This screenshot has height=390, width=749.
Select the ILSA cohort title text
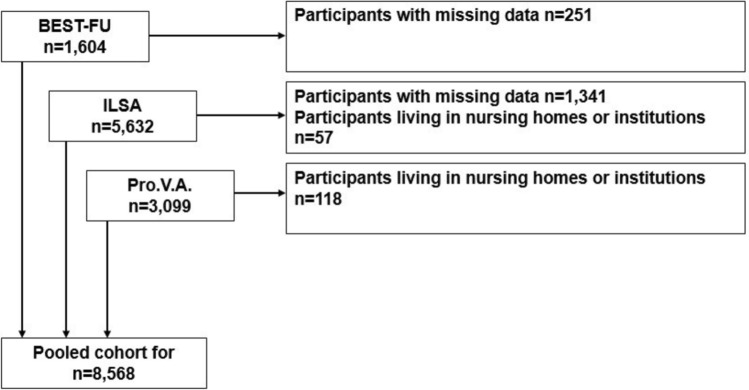tap(122, 105)
